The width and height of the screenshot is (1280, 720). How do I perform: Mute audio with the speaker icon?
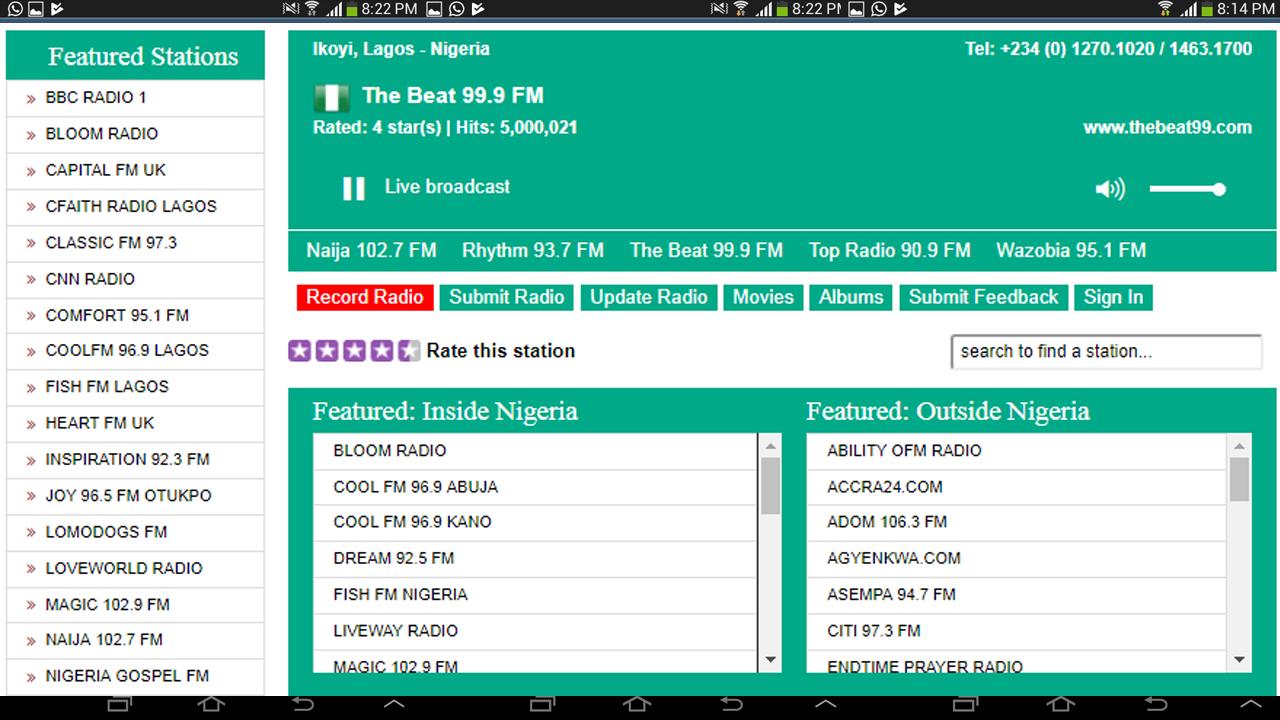(1110, 189)
